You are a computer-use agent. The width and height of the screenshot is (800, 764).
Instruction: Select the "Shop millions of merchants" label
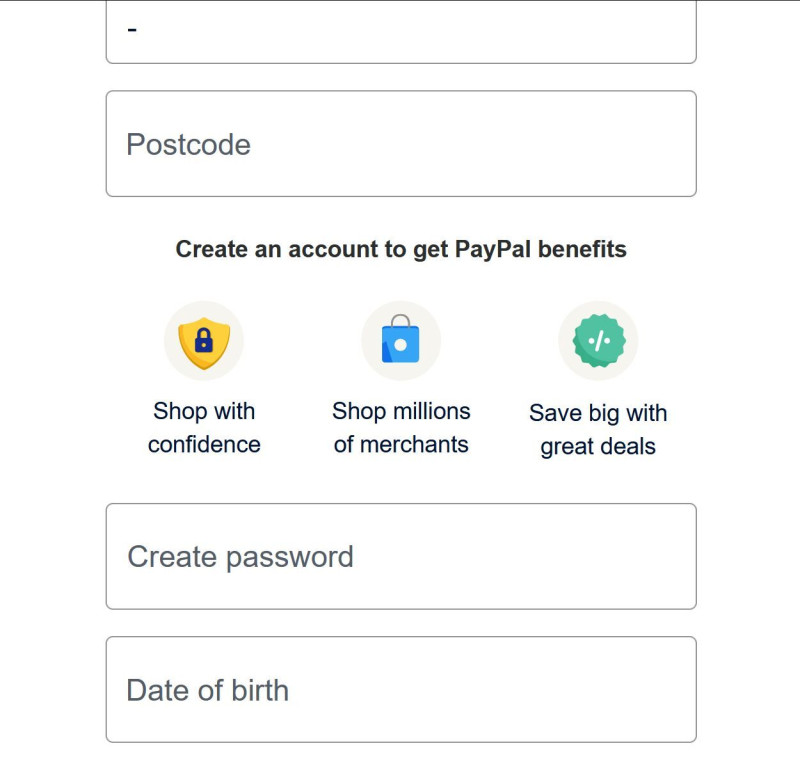click(x=401, y=428)
